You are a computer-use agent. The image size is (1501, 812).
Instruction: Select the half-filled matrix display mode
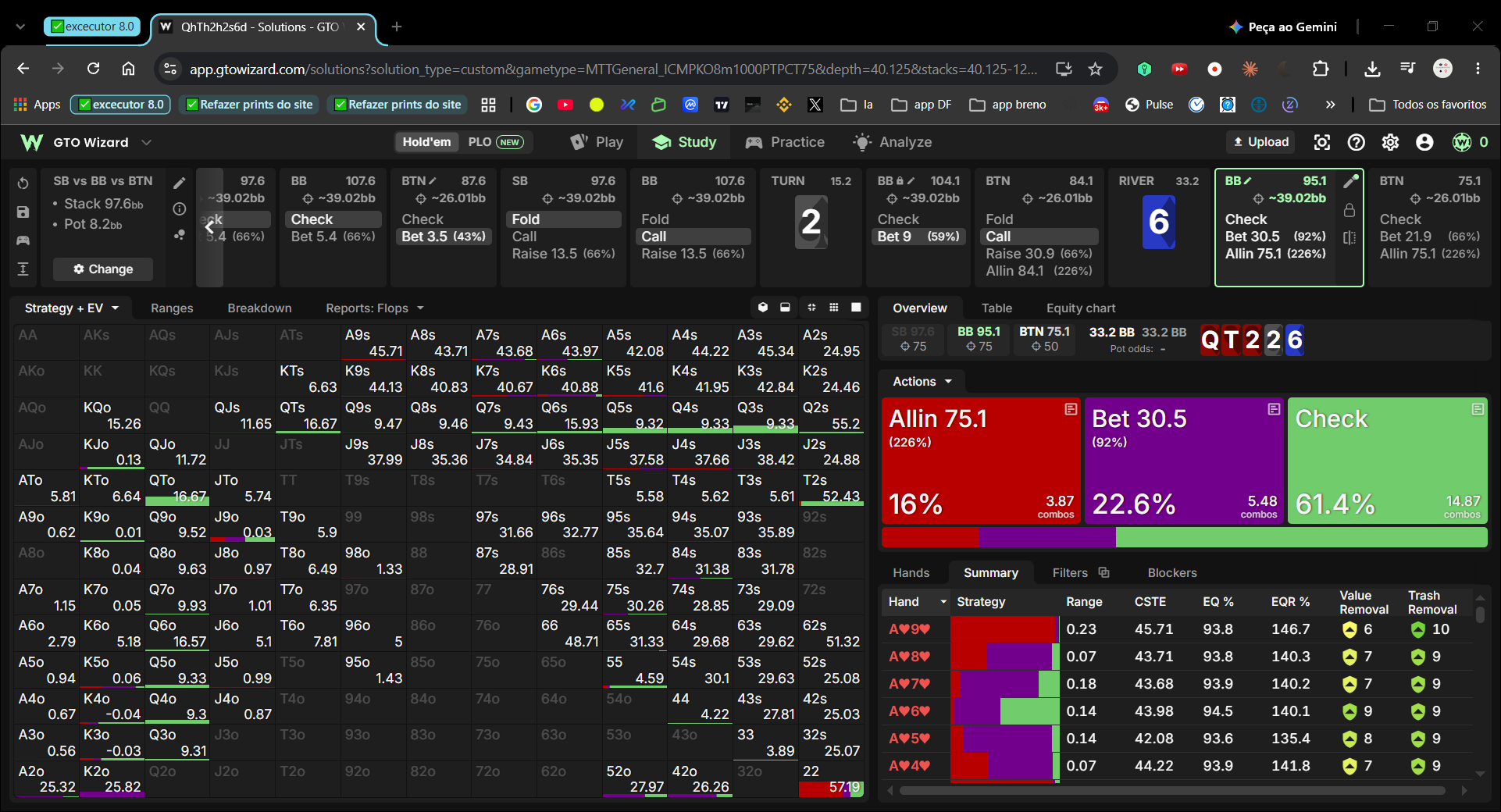785,308
